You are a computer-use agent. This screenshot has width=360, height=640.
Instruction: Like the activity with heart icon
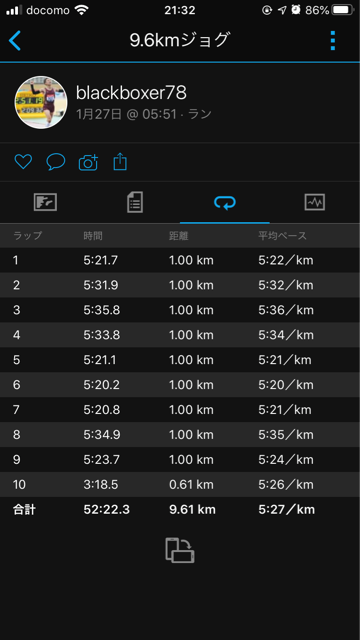click(x=23, y=162)
